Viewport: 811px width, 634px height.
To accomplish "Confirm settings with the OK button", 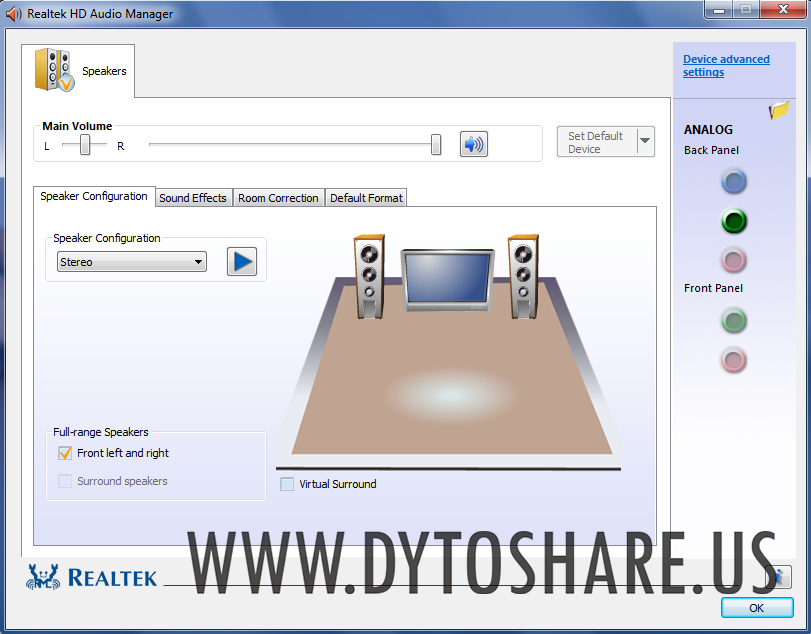I will coord(756,608).
